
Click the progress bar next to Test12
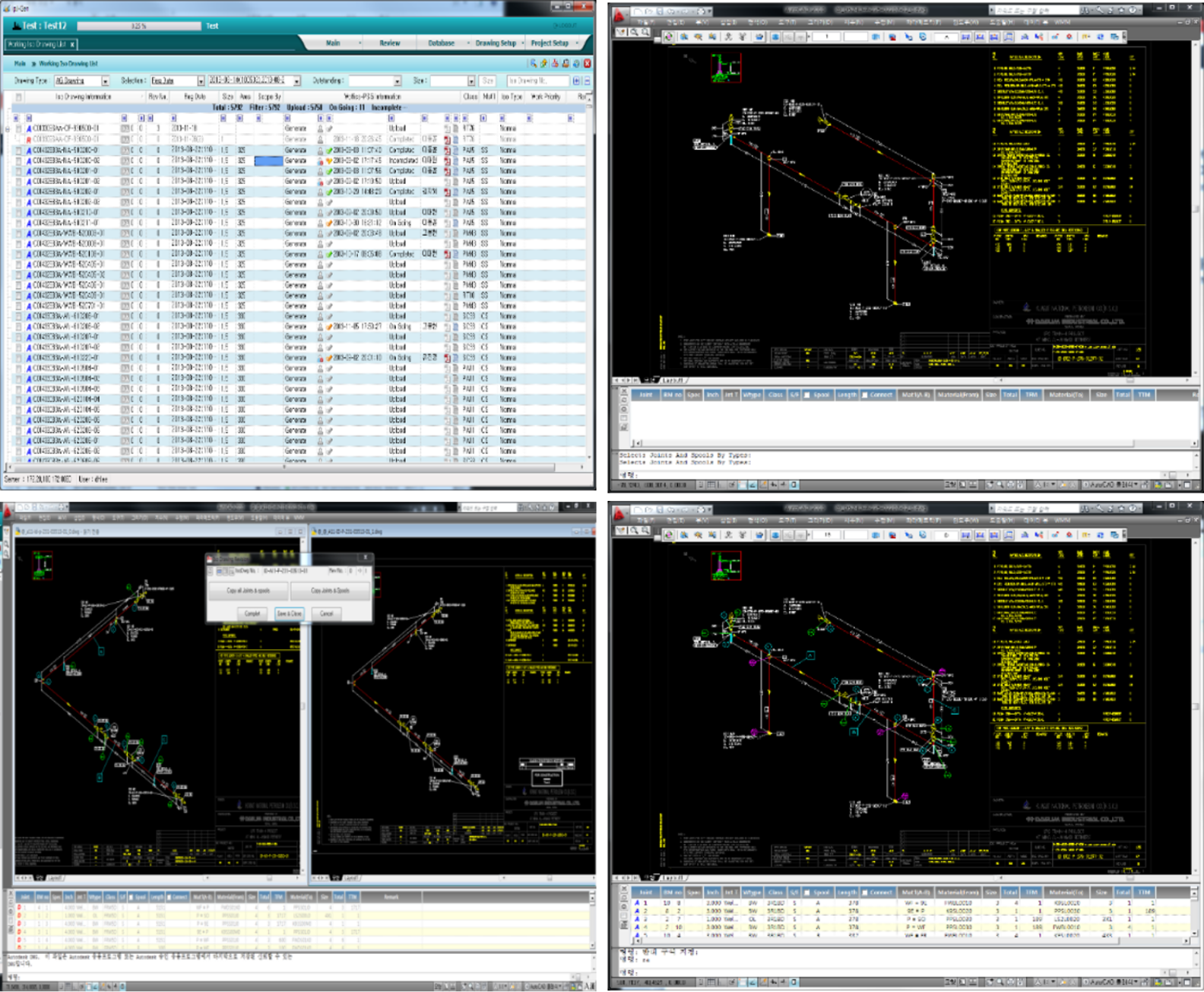[138, 26]
